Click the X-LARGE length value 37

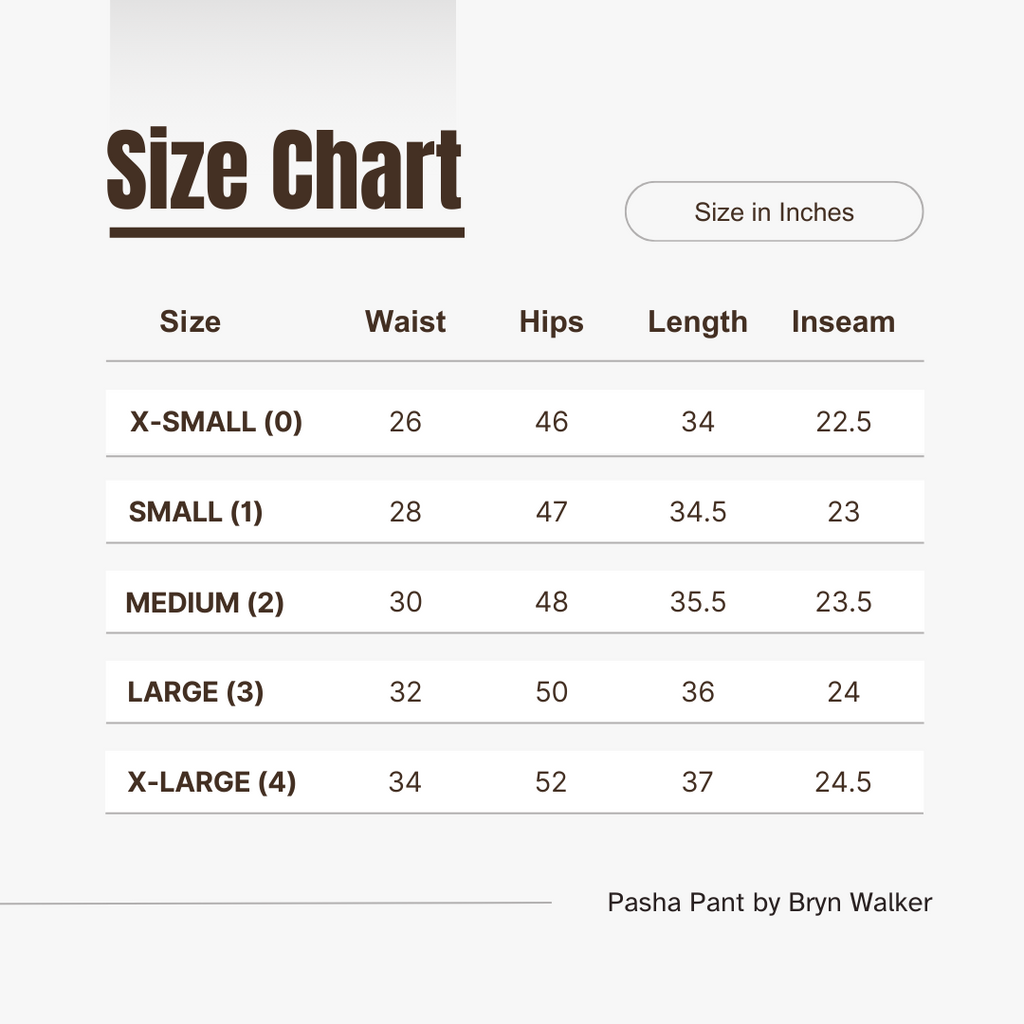[x=697, y=782]
